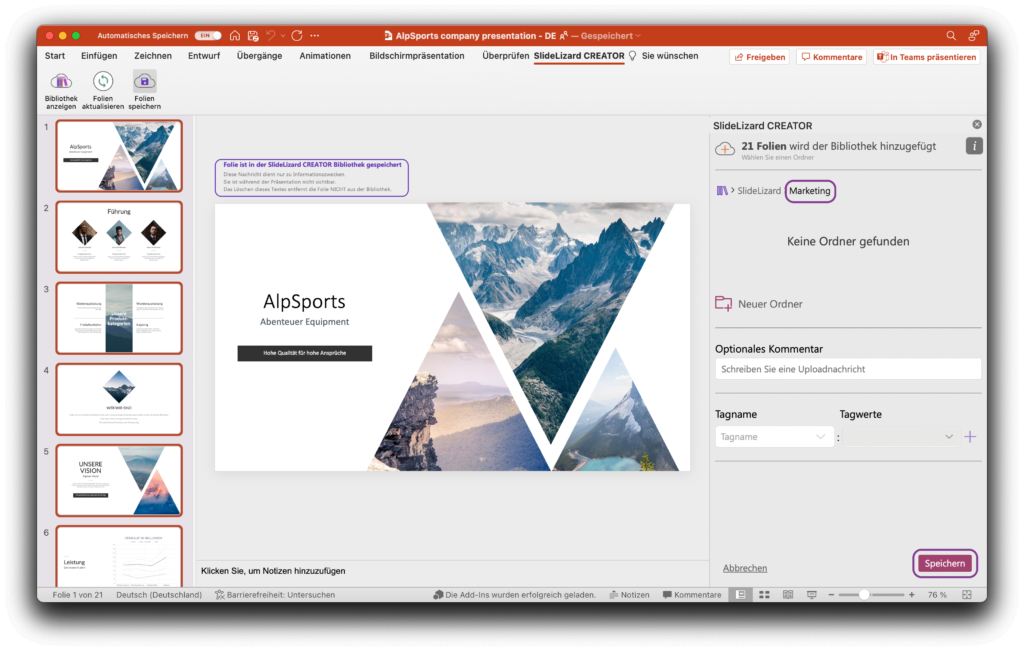This screenshot has width=1024, height=651.
Task: Click Deutsch (Deutschland) language in status bar
Action: tap(159, 595)
